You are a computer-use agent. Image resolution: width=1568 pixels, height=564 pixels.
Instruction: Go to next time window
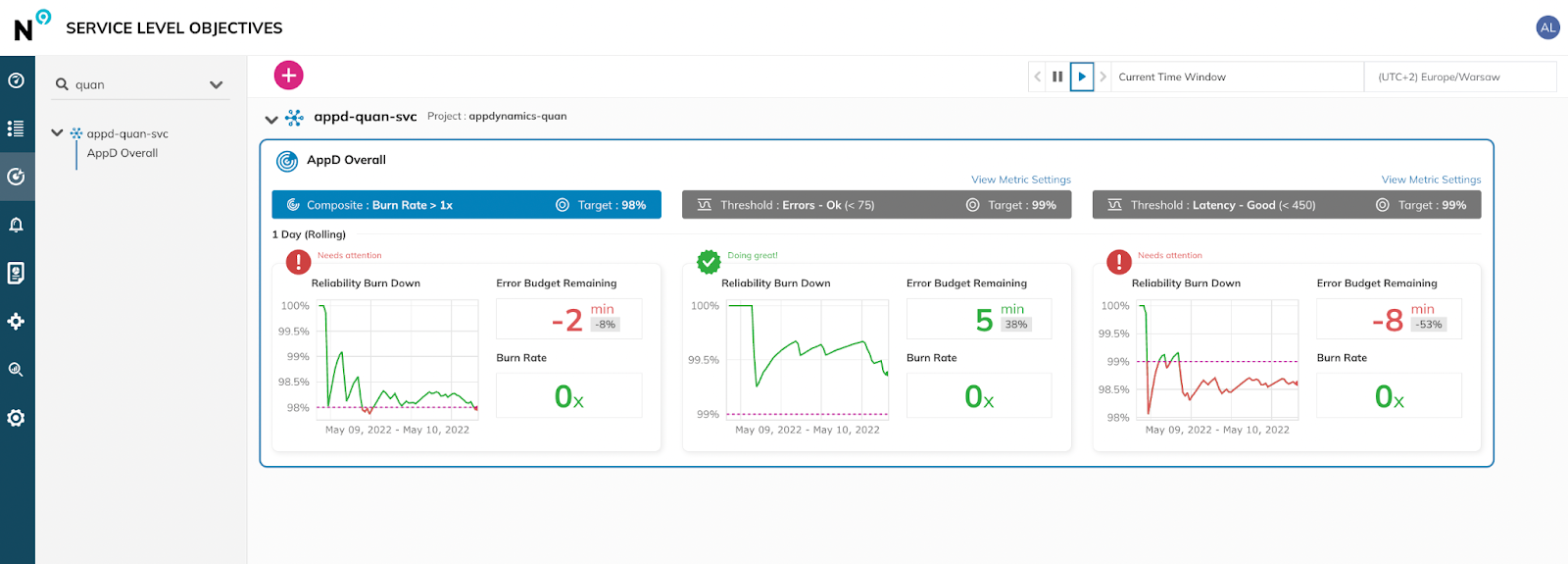coord(1102,77)
